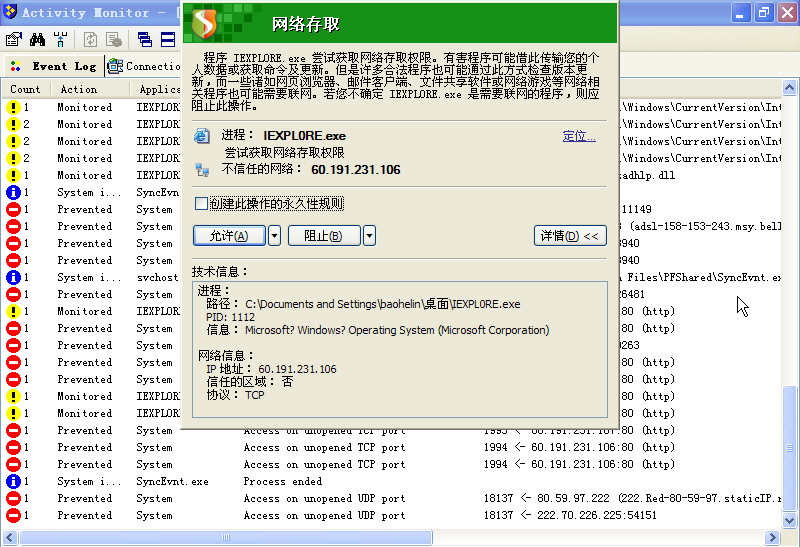
Task: Click the vertical scrollbar up arrow
Action: pos(789,88)
